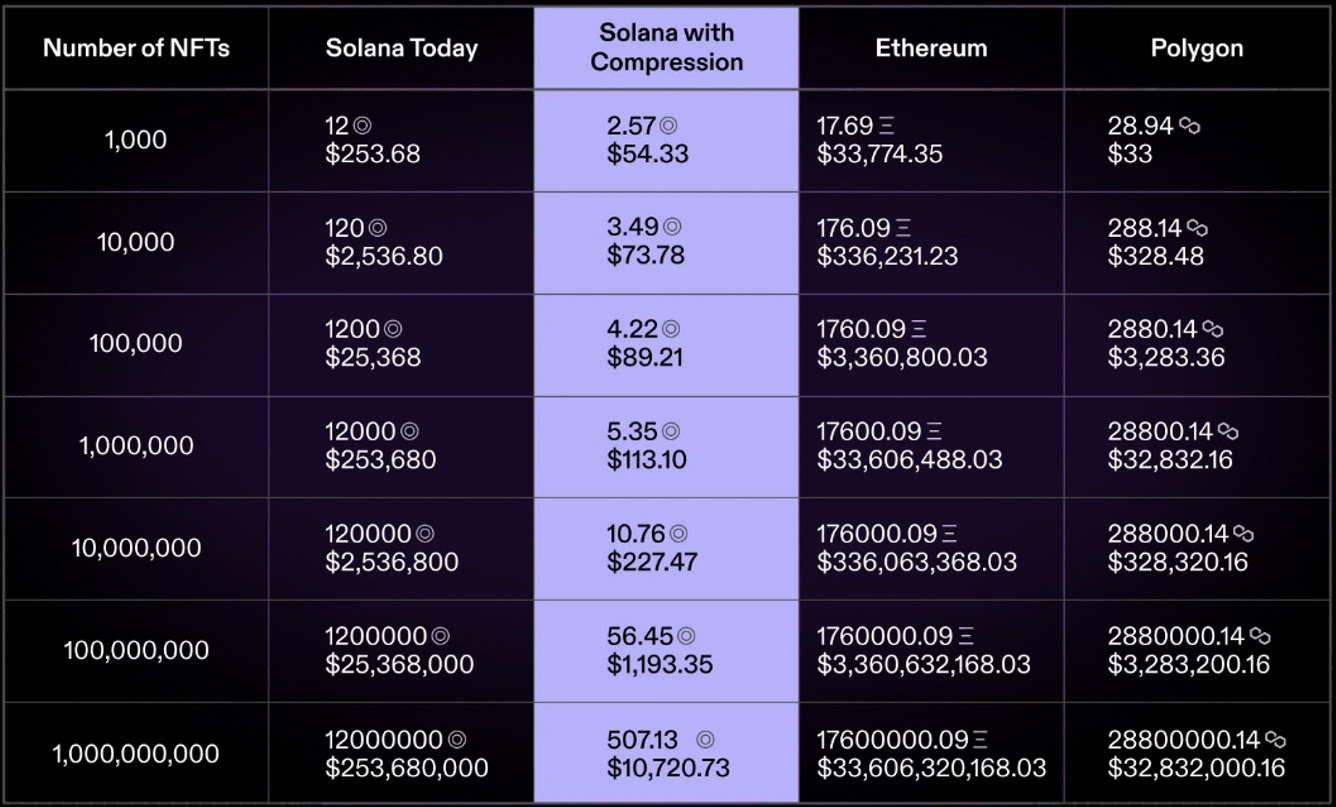Click the Ethereum symbol next to 17.69
The width and height of the screenshot is (1336, 807).
[886, 127]
